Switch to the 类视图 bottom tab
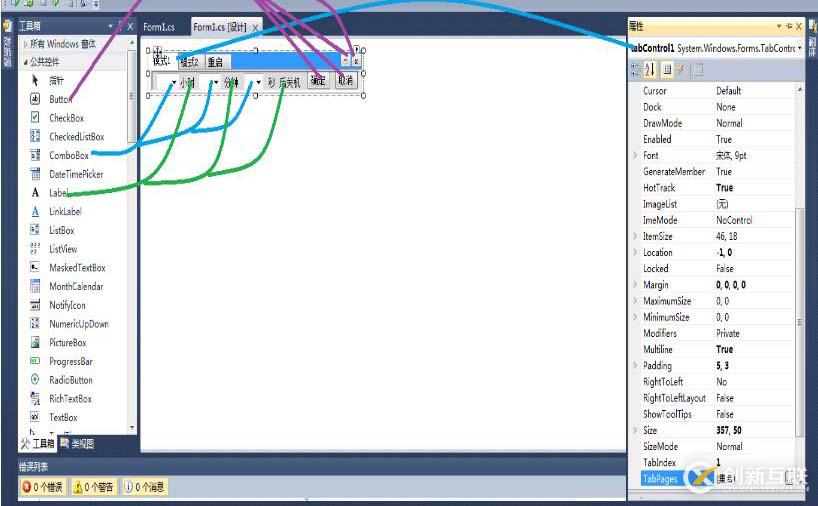 pos(77,444)
